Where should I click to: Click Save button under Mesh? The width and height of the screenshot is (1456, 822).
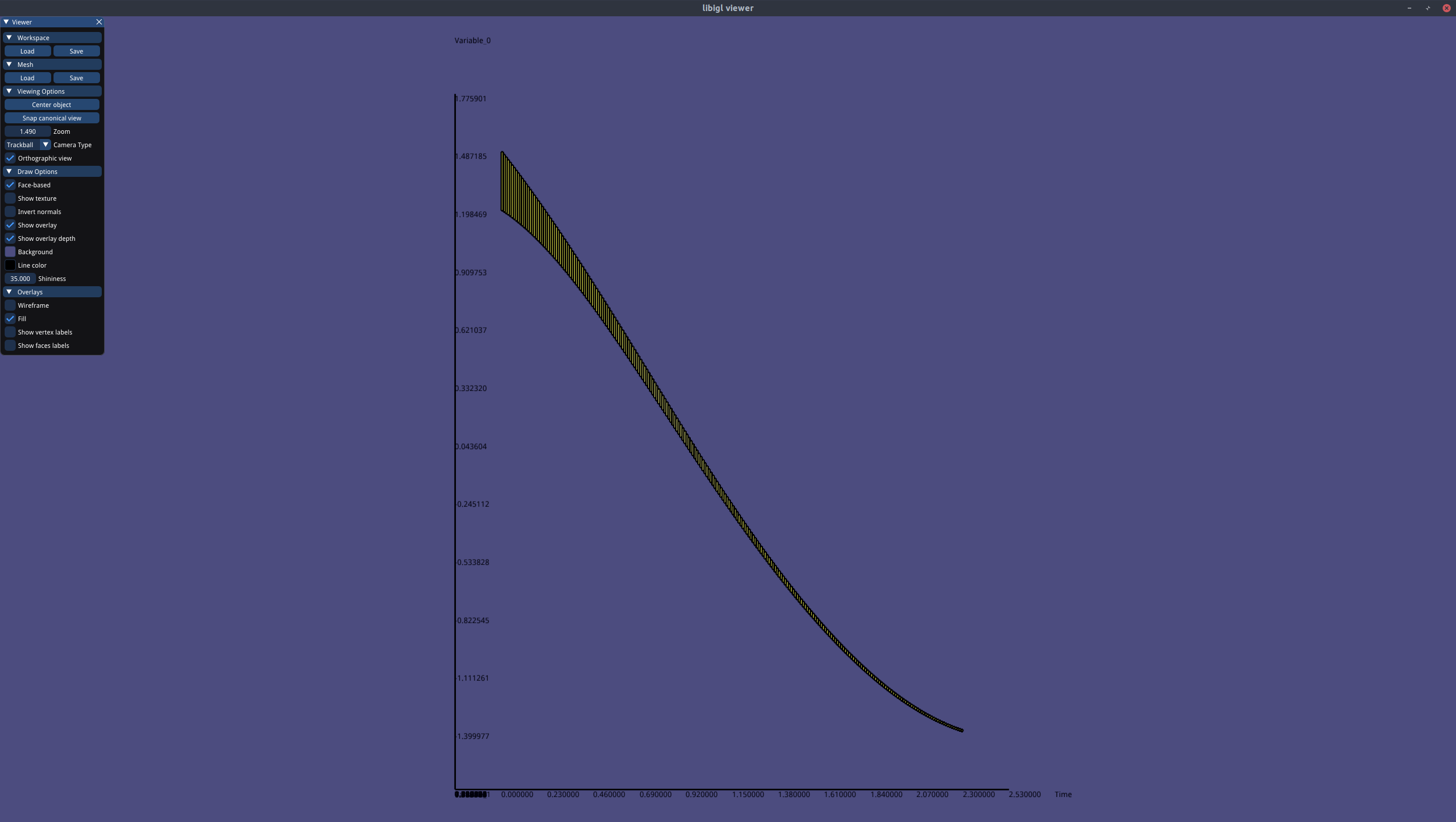(x=76, y=78)
